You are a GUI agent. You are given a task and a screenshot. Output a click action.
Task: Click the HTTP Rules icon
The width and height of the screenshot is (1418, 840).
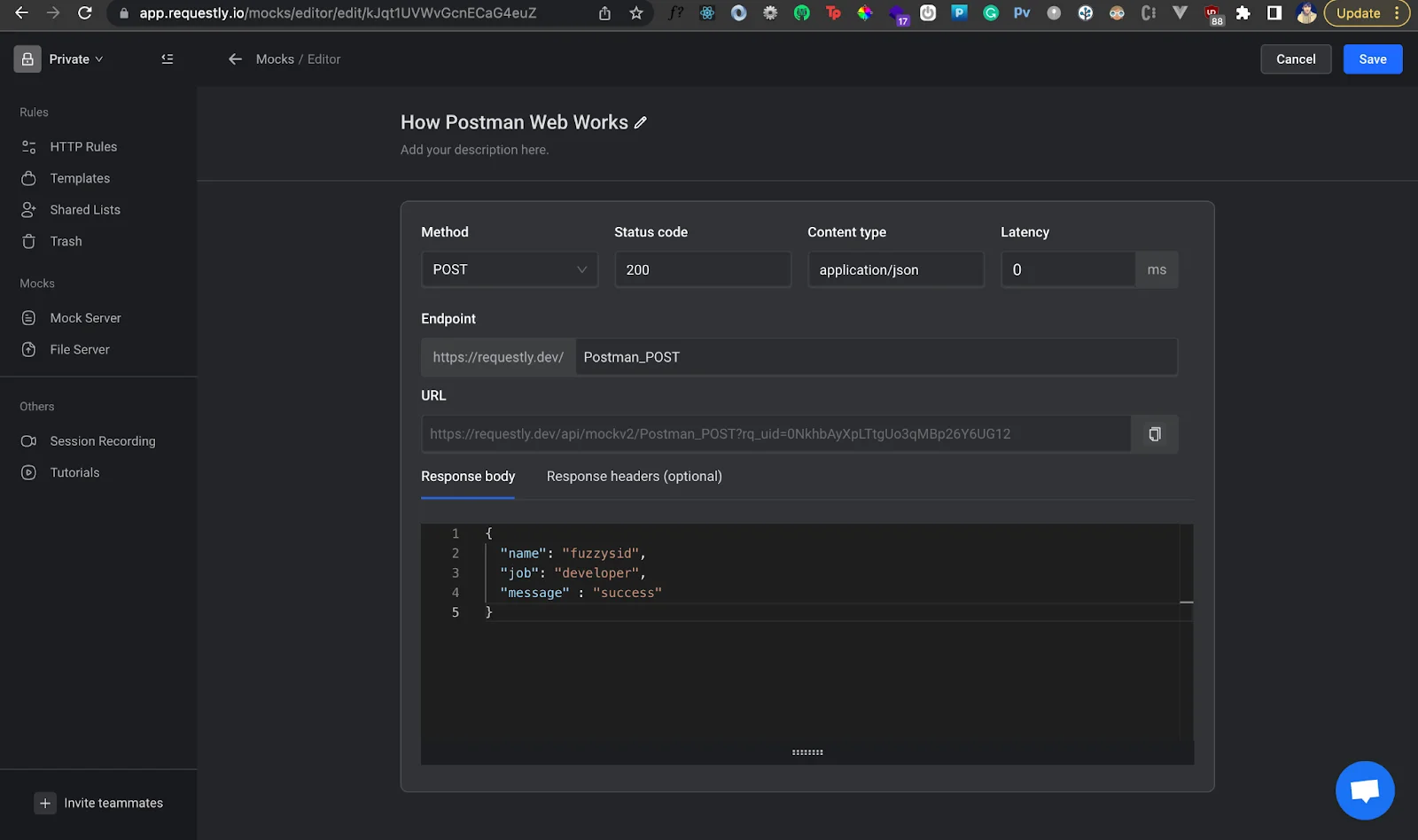tap(28, 147)
